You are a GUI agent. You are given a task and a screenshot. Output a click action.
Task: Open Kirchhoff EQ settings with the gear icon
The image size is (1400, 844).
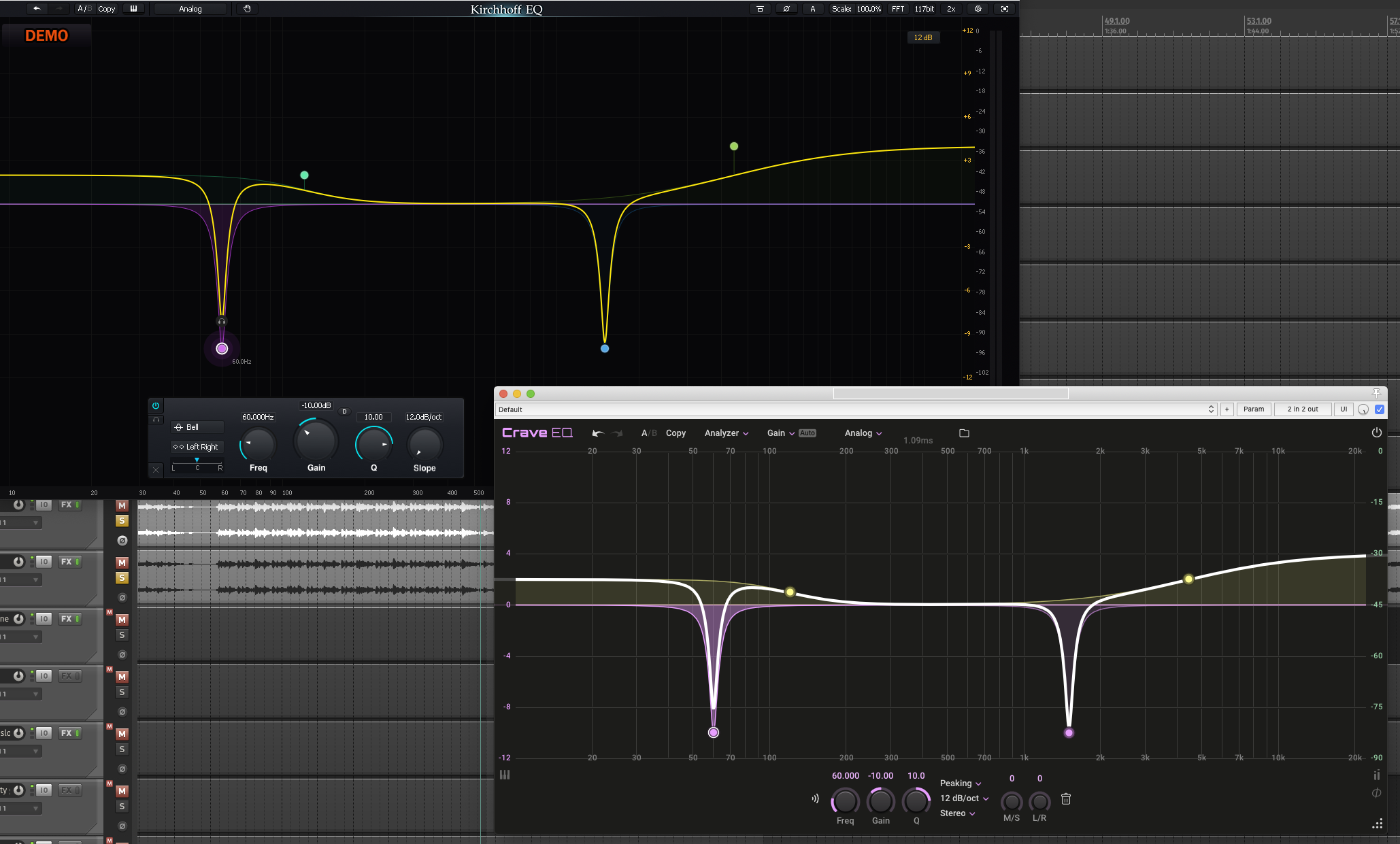978,9
